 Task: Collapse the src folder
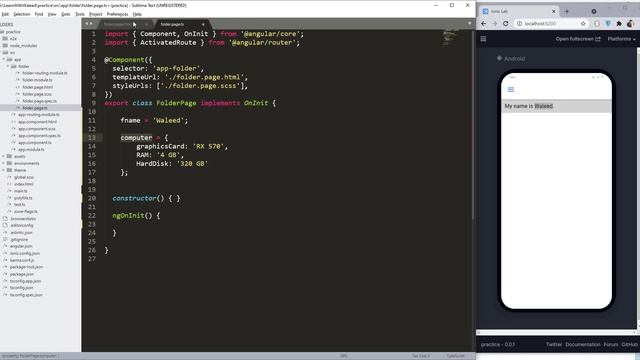point(12,52)
